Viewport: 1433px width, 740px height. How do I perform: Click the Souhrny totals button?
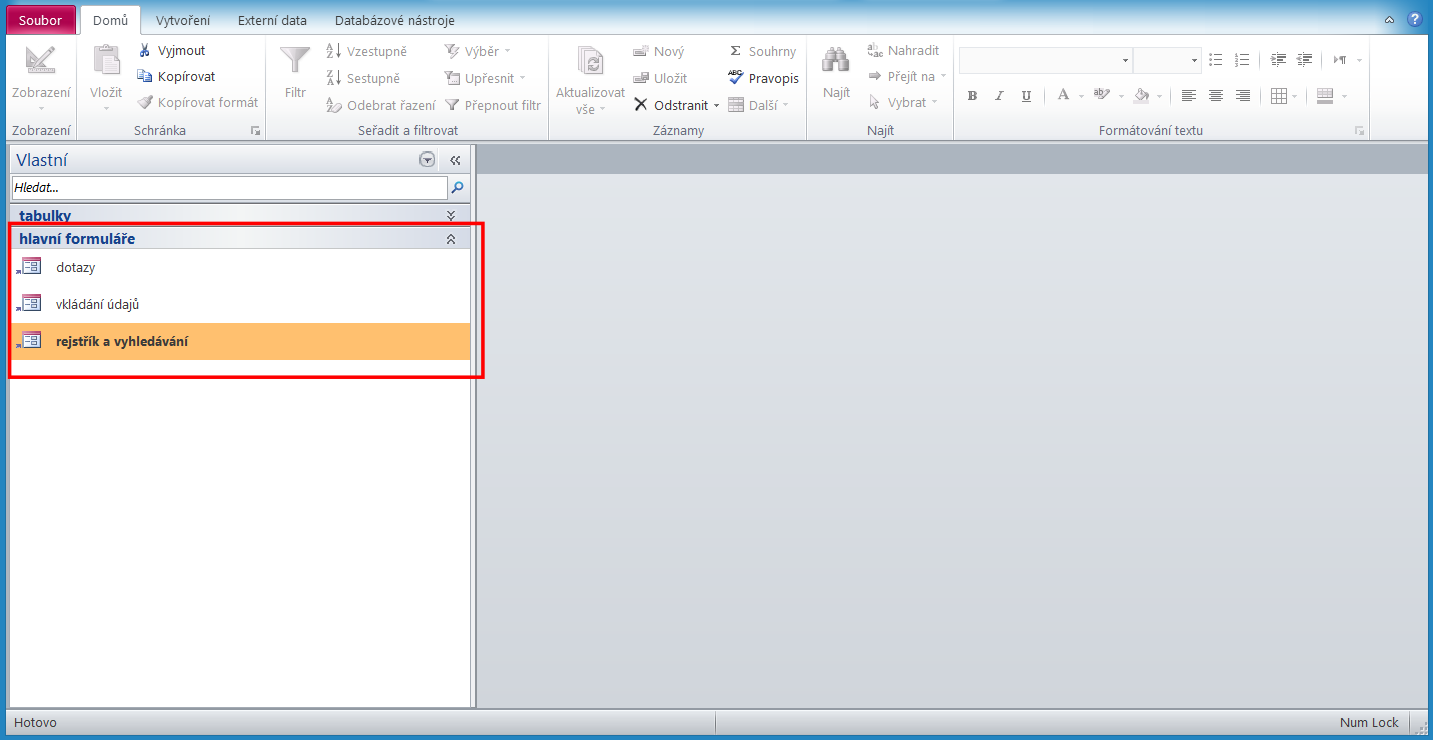(x=761, y=51)
